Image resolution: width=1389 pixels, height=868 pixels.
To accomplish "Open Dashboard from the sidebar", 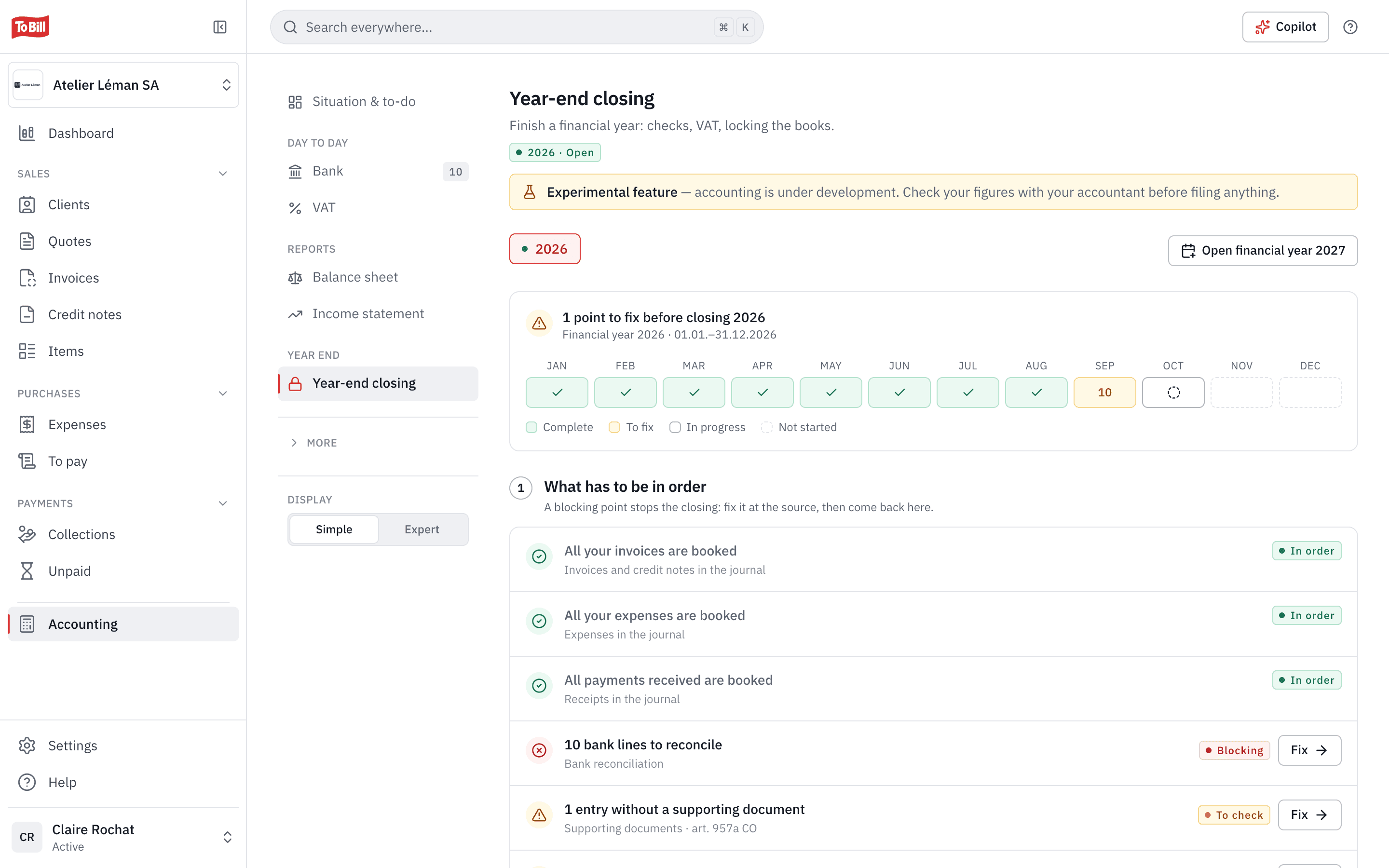I will 123,133.
